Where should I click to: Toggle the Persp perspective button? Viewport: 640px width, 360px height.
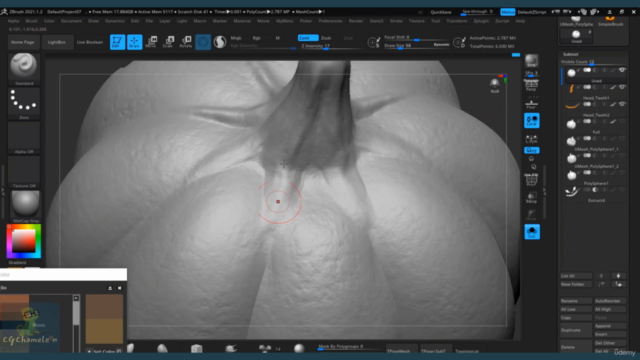(x=531, y=85)
